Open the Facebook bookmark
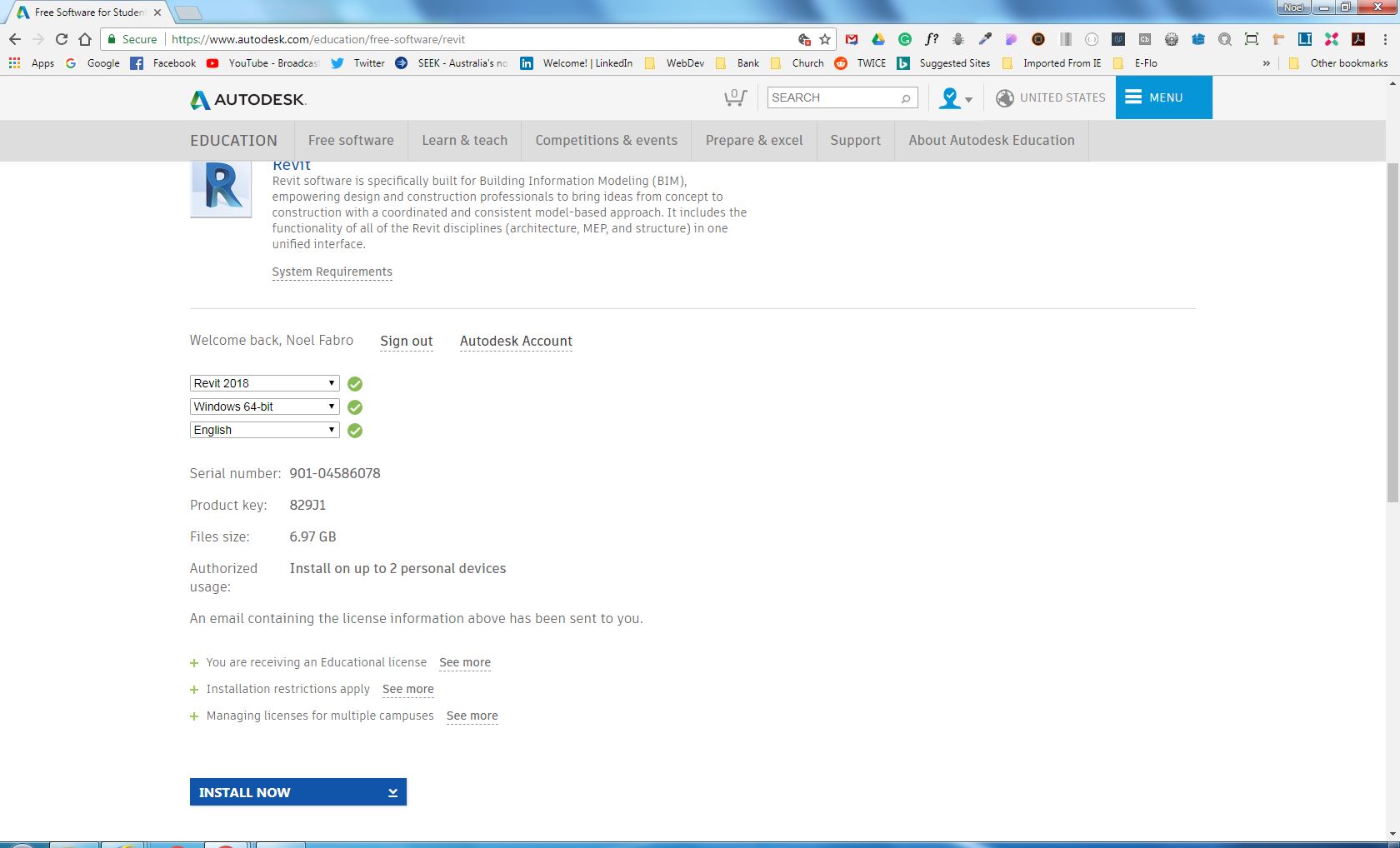The image size is (1400, 848). pos(163,63)
